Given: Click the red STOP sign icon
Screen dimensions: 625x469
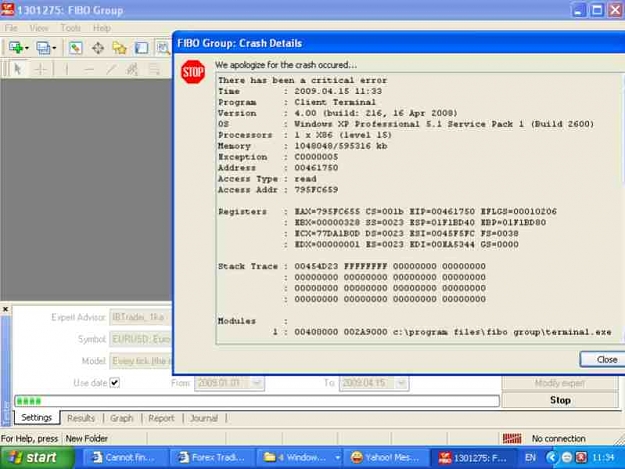Looking at the screenshot, I should click(193, 72).
